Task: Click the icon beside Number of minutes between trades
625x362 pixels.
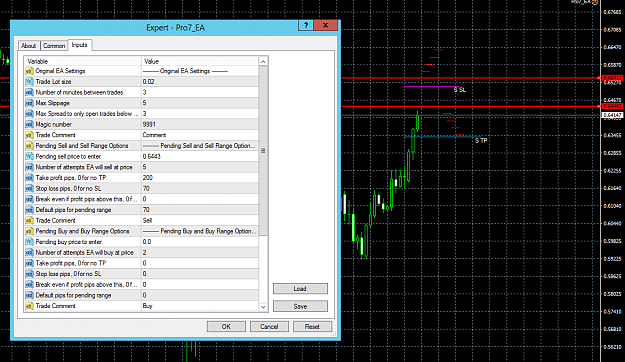Action: [x=29, y=92]
